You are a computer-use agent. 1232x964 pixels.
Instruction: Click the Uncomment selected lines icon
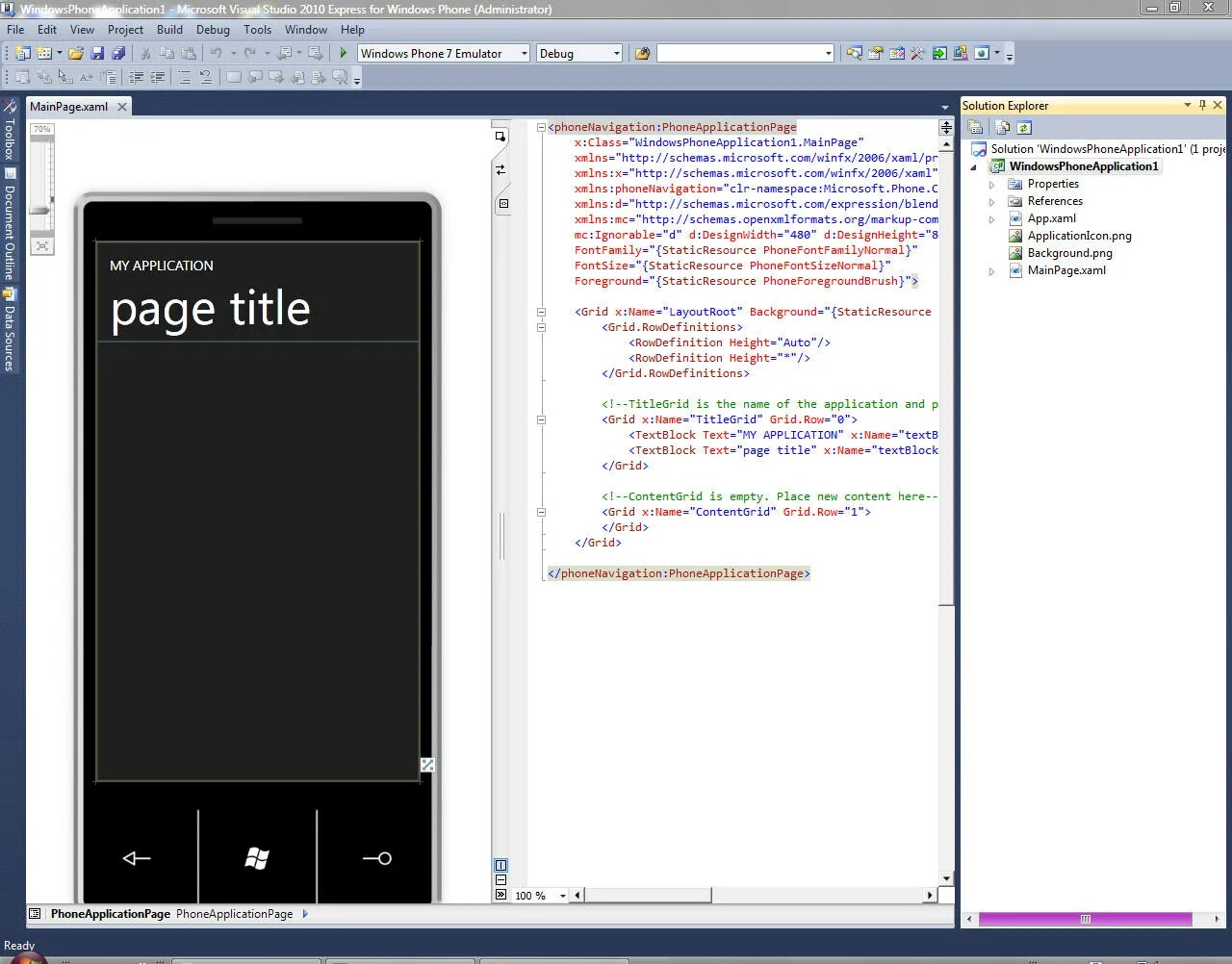[x=206, y=77]
